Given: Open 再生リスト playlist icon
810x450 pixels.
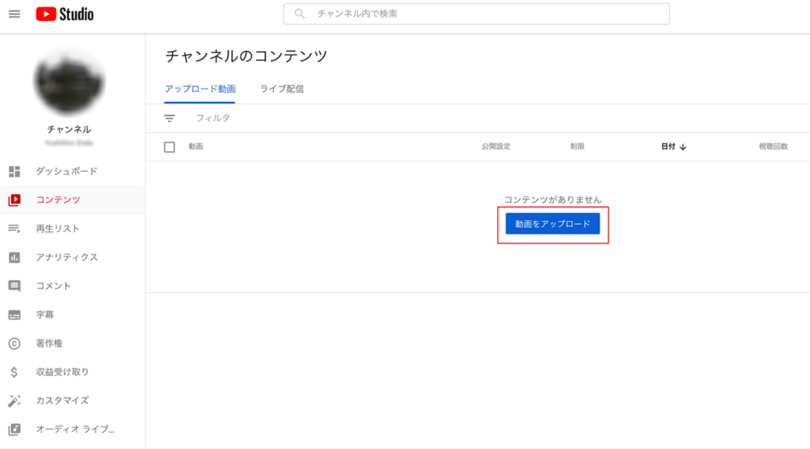Looking at the screenshot, I should point(14,228).
